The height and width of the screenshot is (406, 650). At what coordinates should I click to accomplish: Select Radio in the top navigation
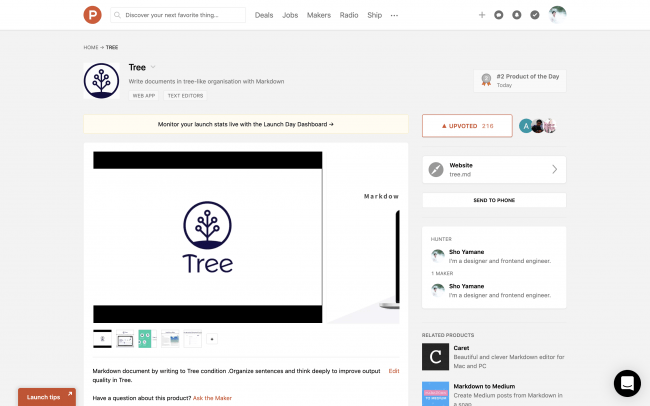(349, 15)
